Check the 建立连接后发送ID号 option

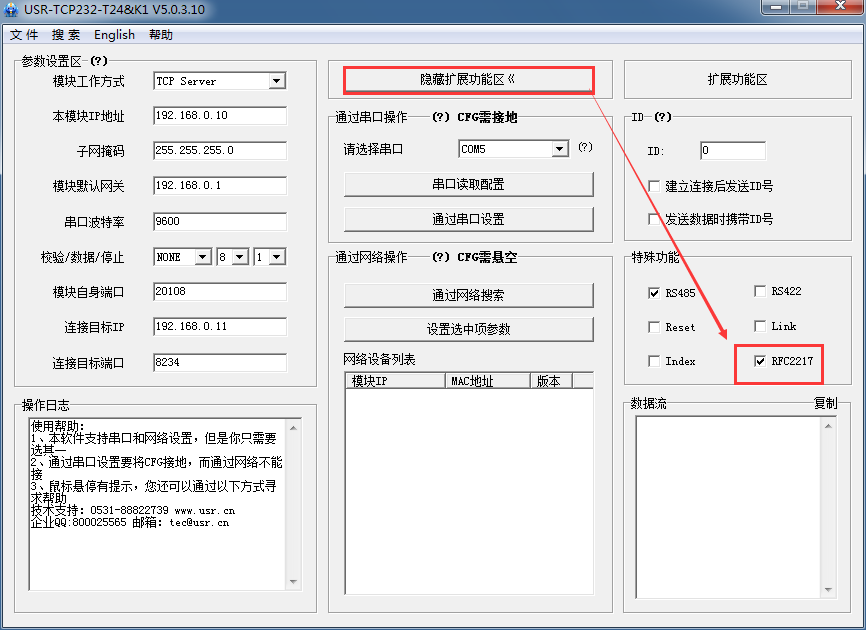(x=655, y=186)
